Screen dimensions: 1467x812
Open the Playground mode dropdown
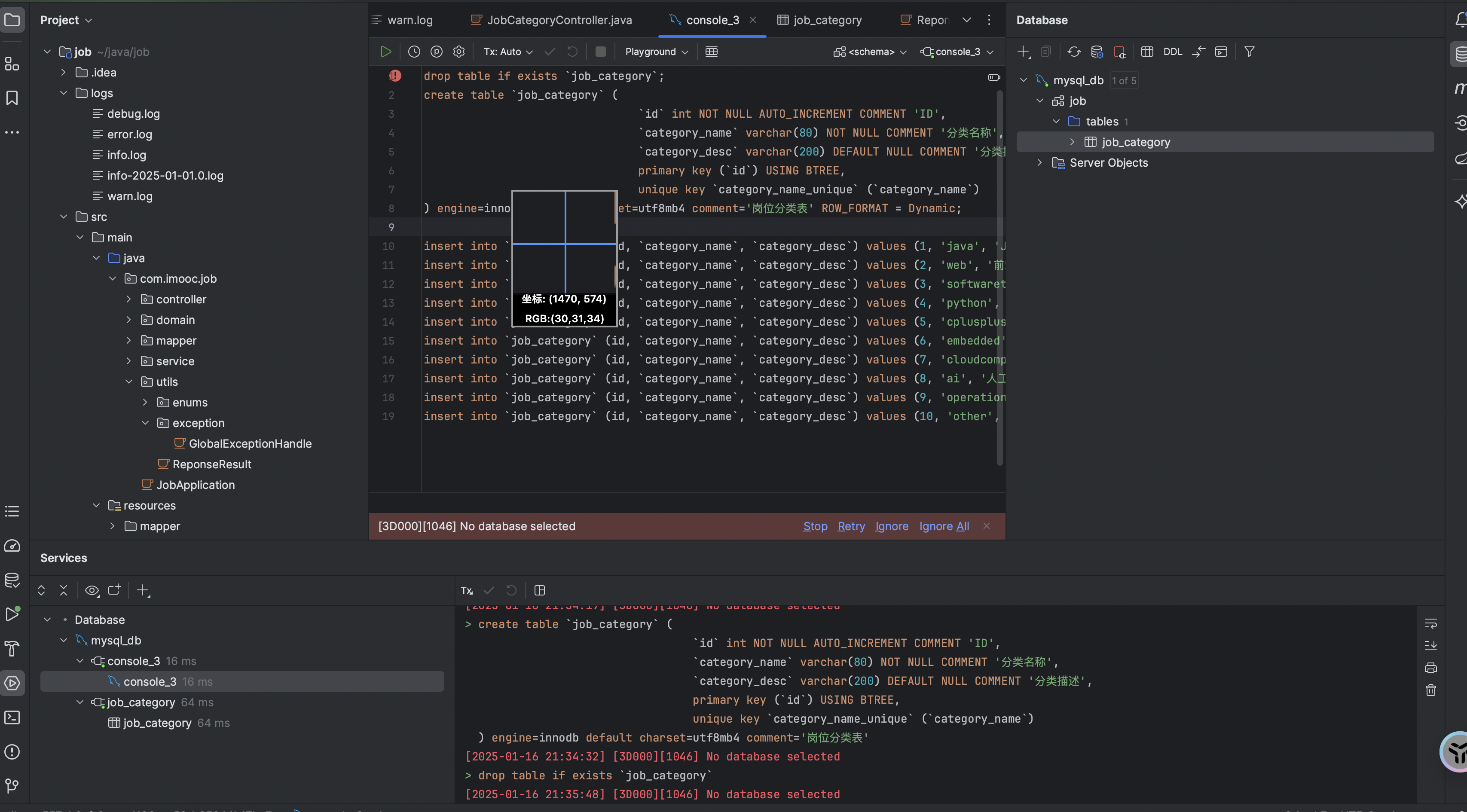coord(657,52)
